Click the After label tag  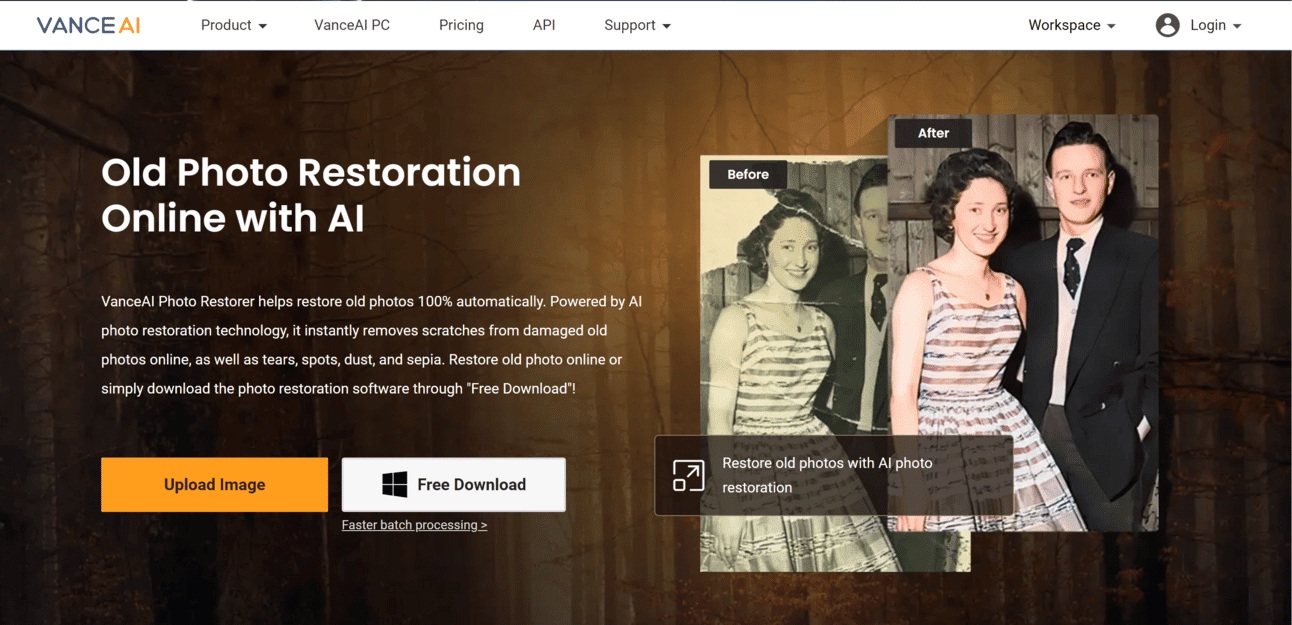(933, 133)
